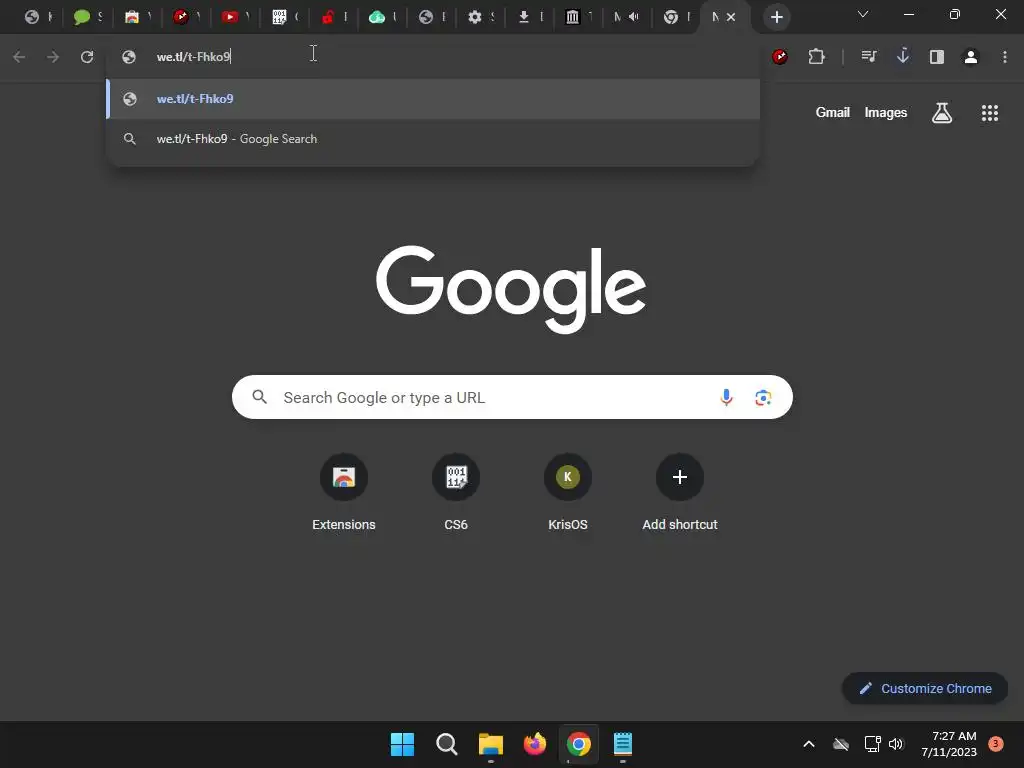Show hidden system tray icons
Screen dimensions: 1024x768
808,744
